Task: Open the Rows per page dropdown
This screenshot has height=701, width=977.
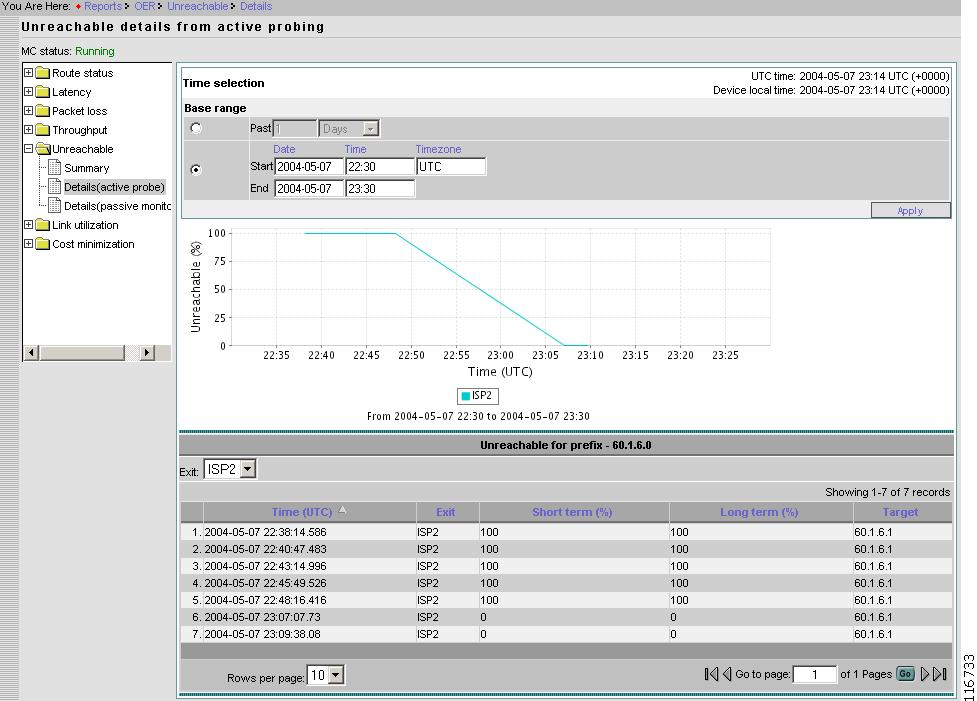Action: (x=335, y=675)
